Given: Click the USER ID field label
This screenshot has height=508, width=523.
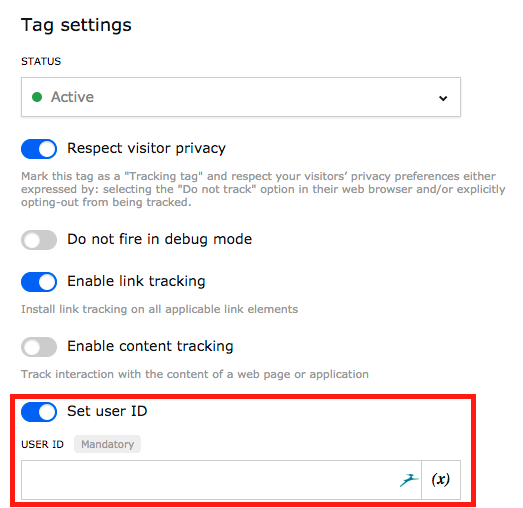Looking at the screenshot, I should pos(42,444).
